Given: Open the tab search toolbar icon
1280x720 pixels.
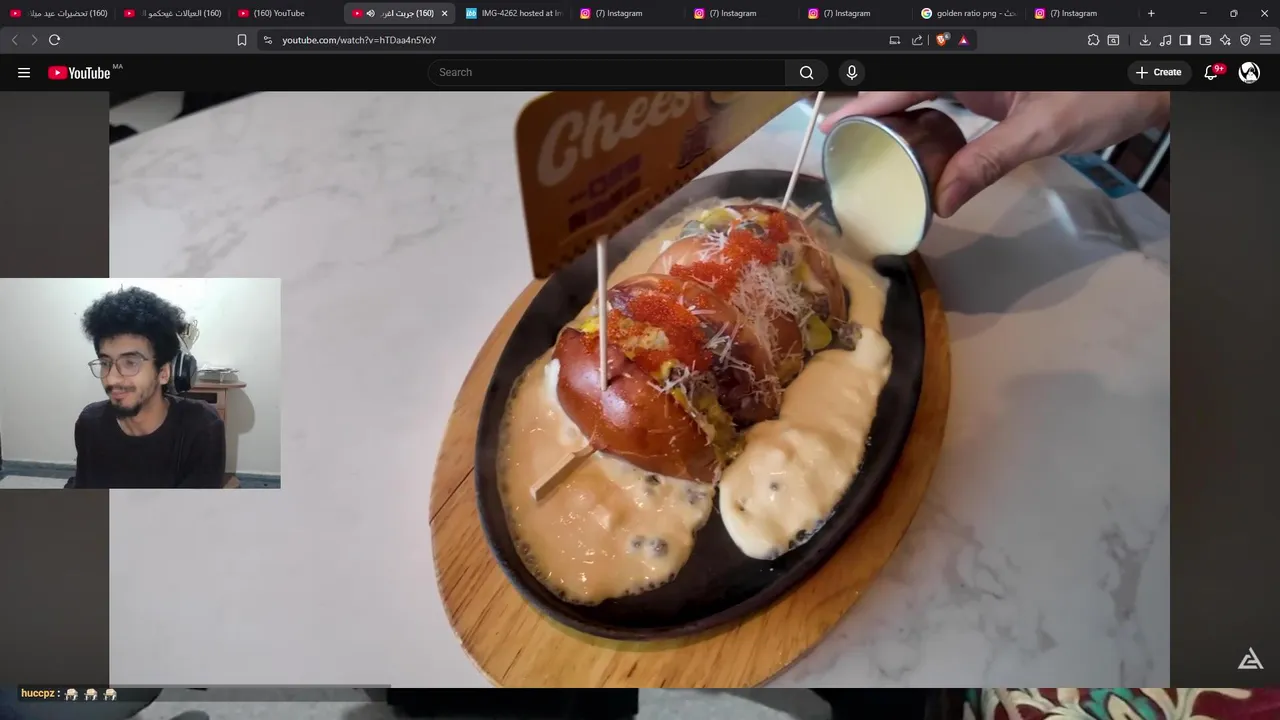Looking at the screenshot, I should point(1113,40).
